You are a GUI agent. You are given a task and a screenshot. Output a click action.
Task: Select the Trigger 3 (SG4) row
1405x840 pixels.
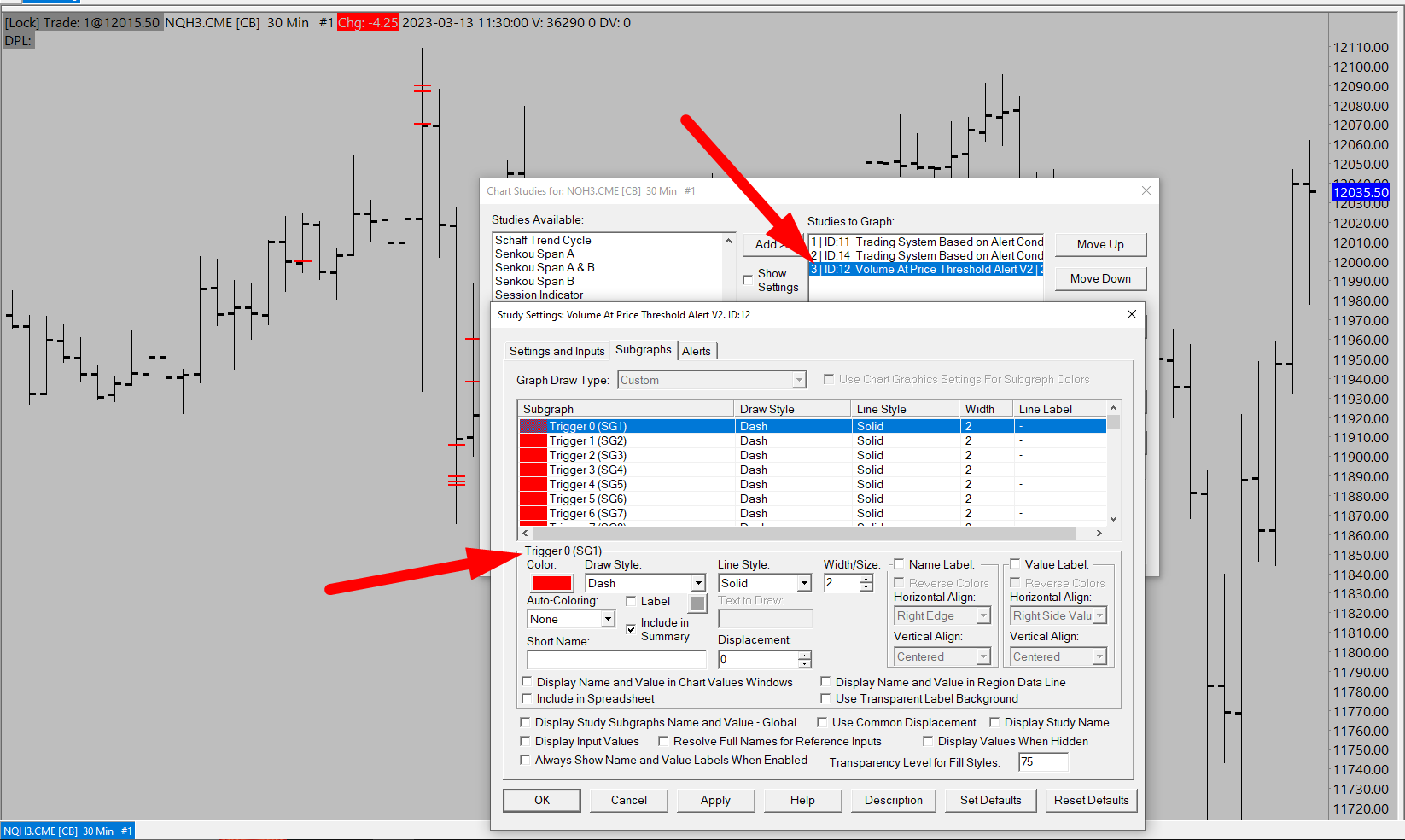pyautogui.click(x=813, y=470)
